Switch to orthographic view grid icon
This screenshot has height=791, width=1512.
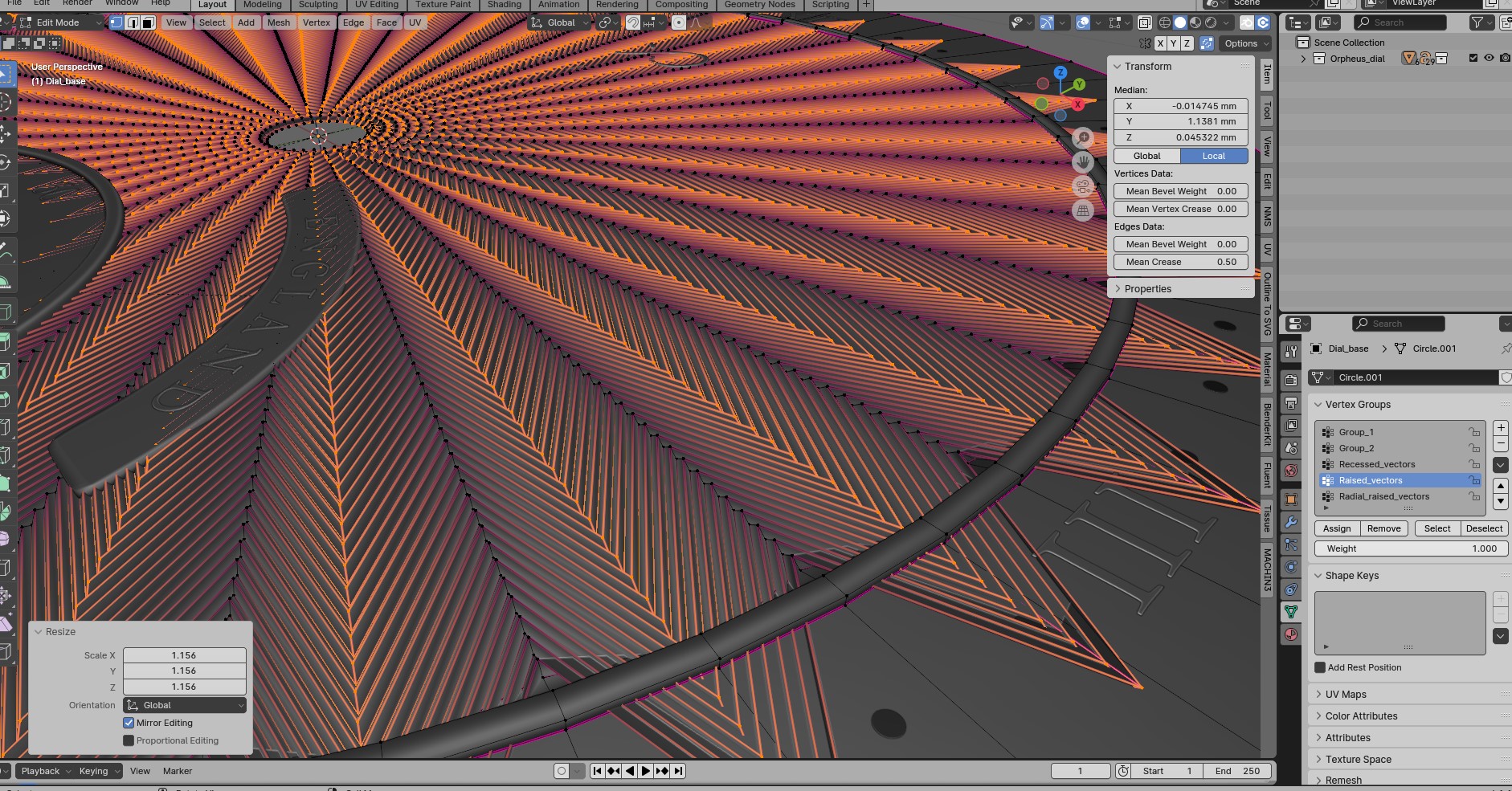pyautogui.click(x=1083, y=211)
